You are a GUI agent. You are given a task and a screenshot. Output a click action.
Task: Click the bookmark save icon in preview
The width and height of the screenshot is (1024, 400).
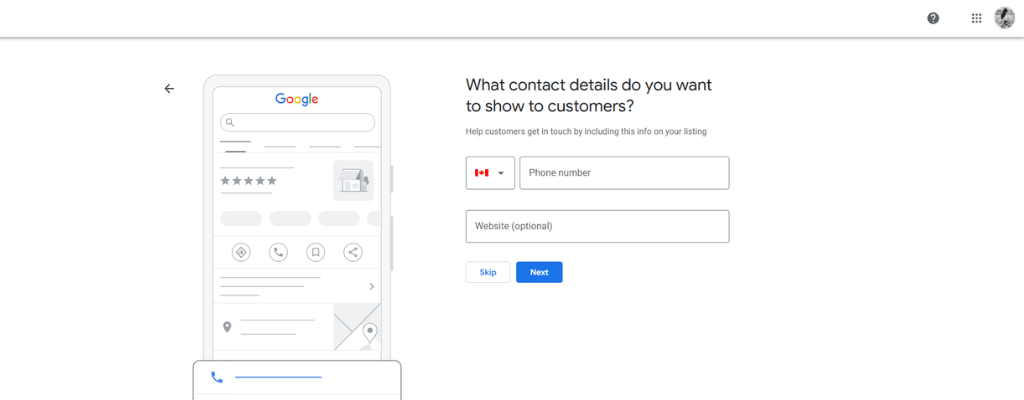coord(315,252)
